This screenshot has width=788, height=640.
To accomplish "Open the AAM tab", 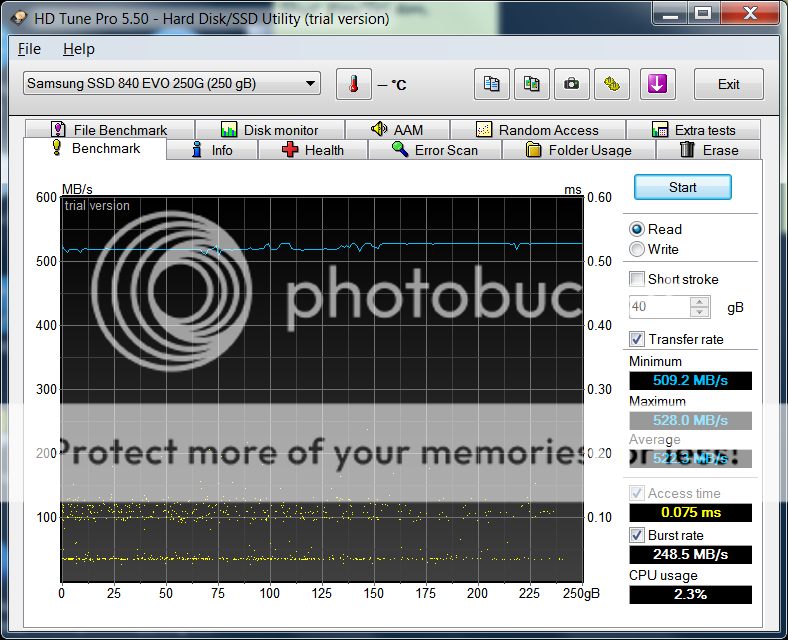I will (397, 130).
